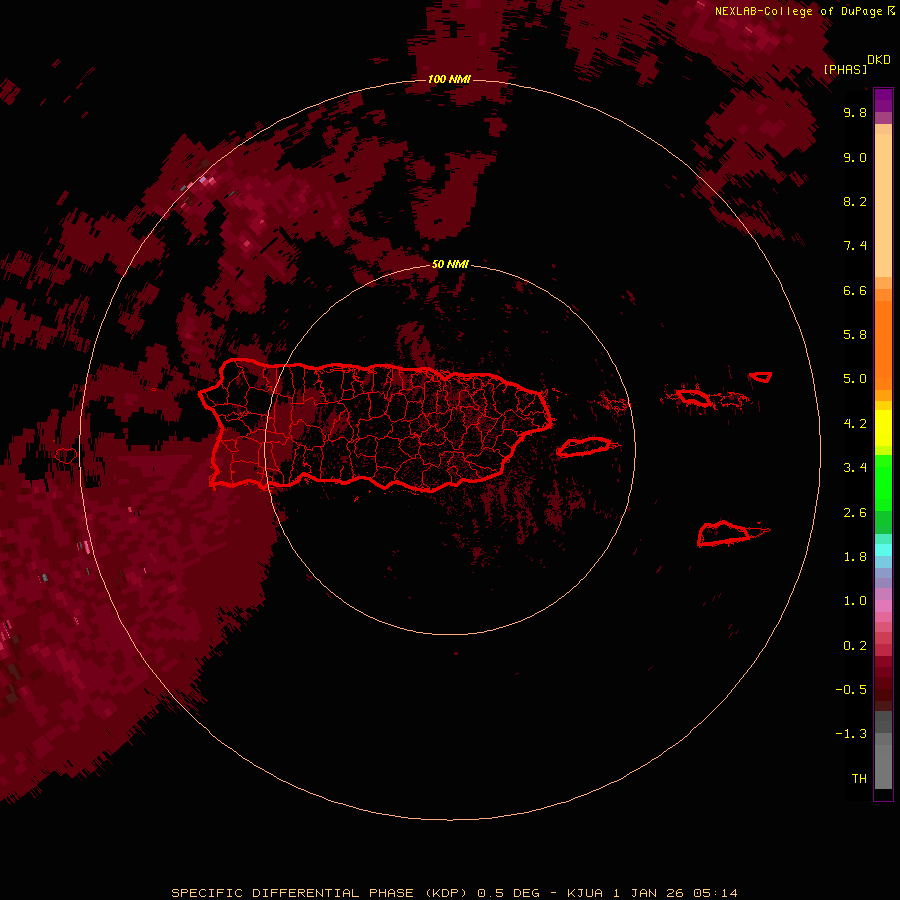
Task: Click the -0.5 color scale value
Action: click(x=851, y=690)
